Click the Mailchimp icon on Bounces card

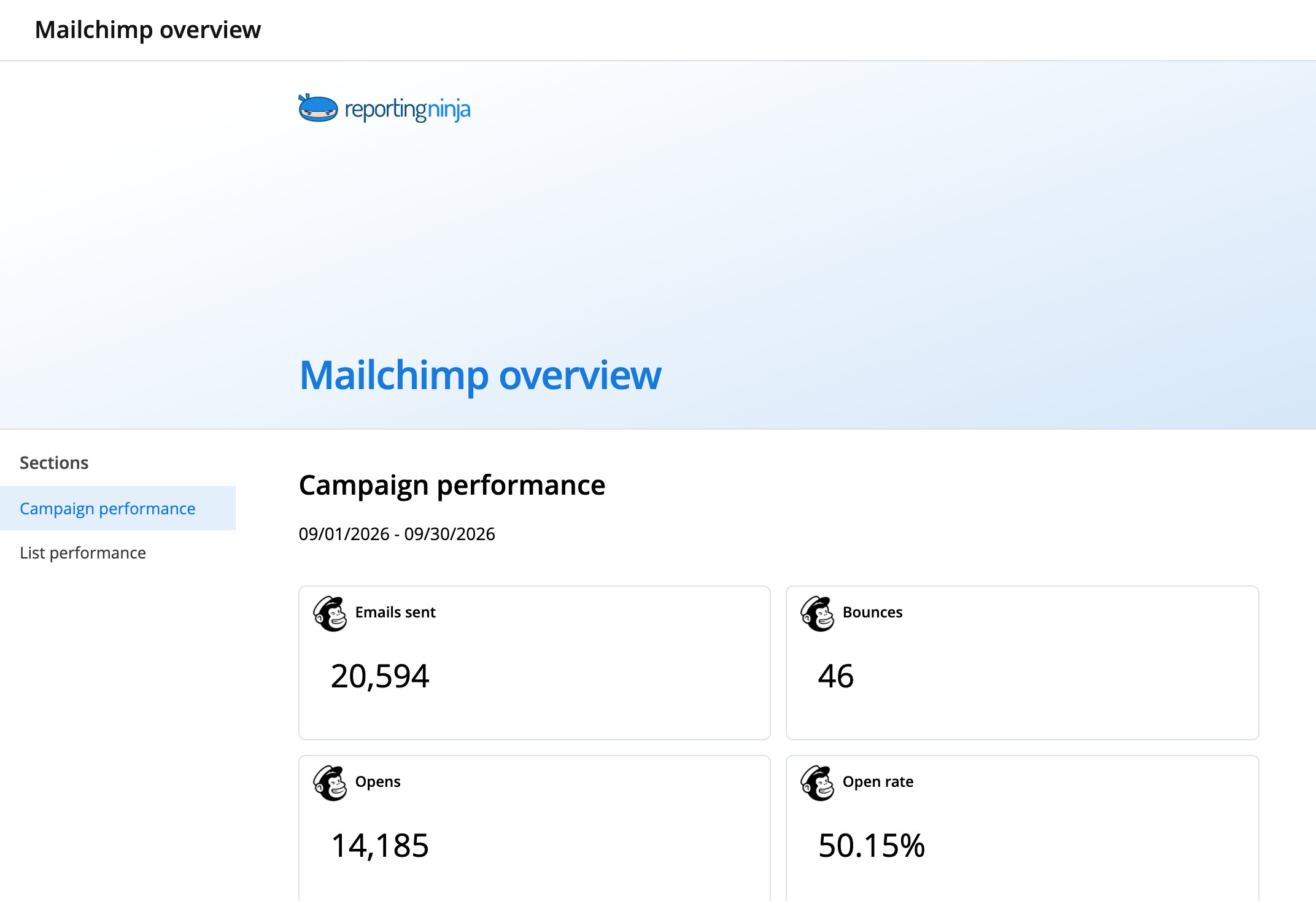[818, 613]
